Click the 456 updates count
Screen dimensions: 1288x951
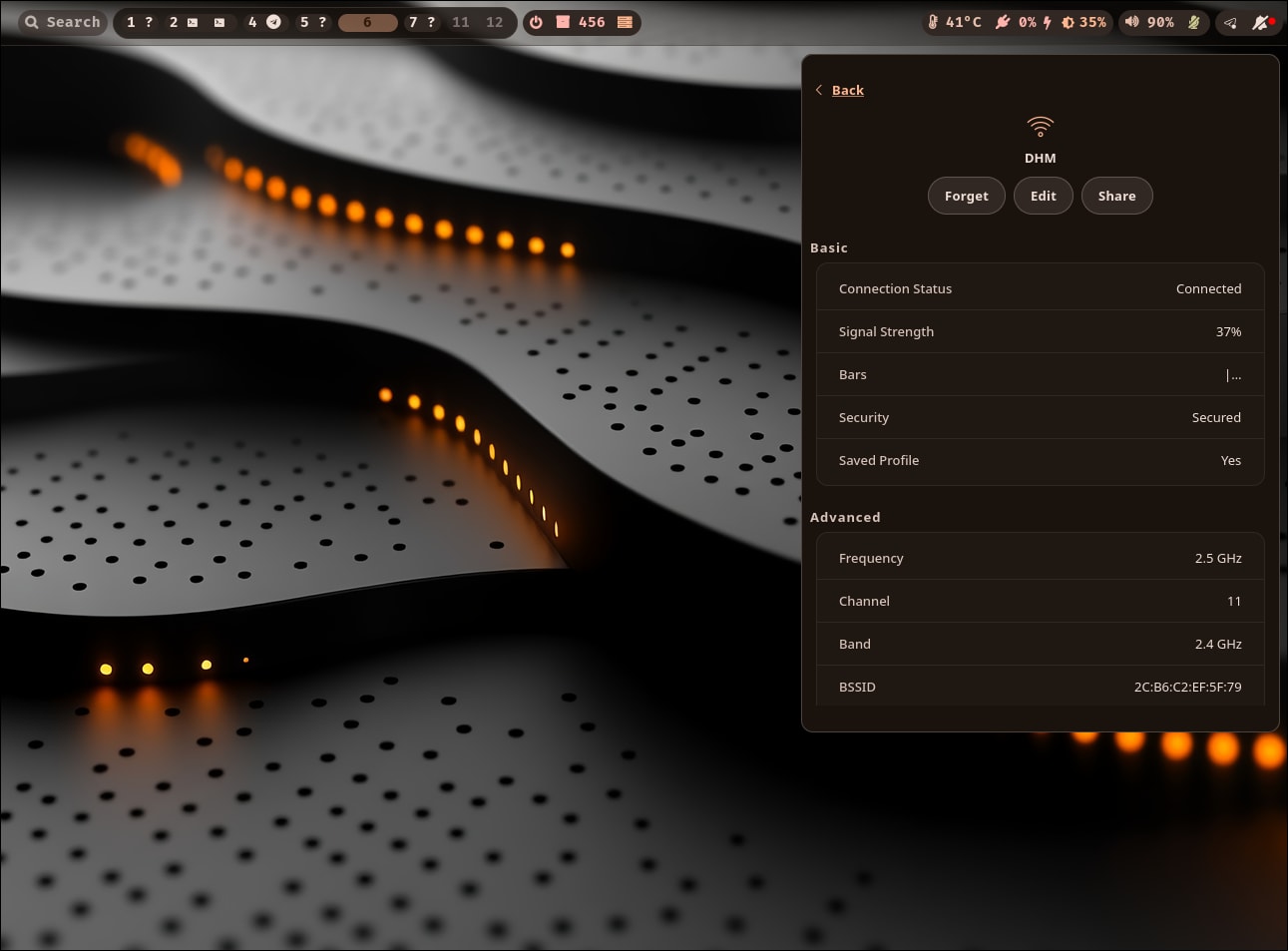pyautogui.click(x=592, y=22)
